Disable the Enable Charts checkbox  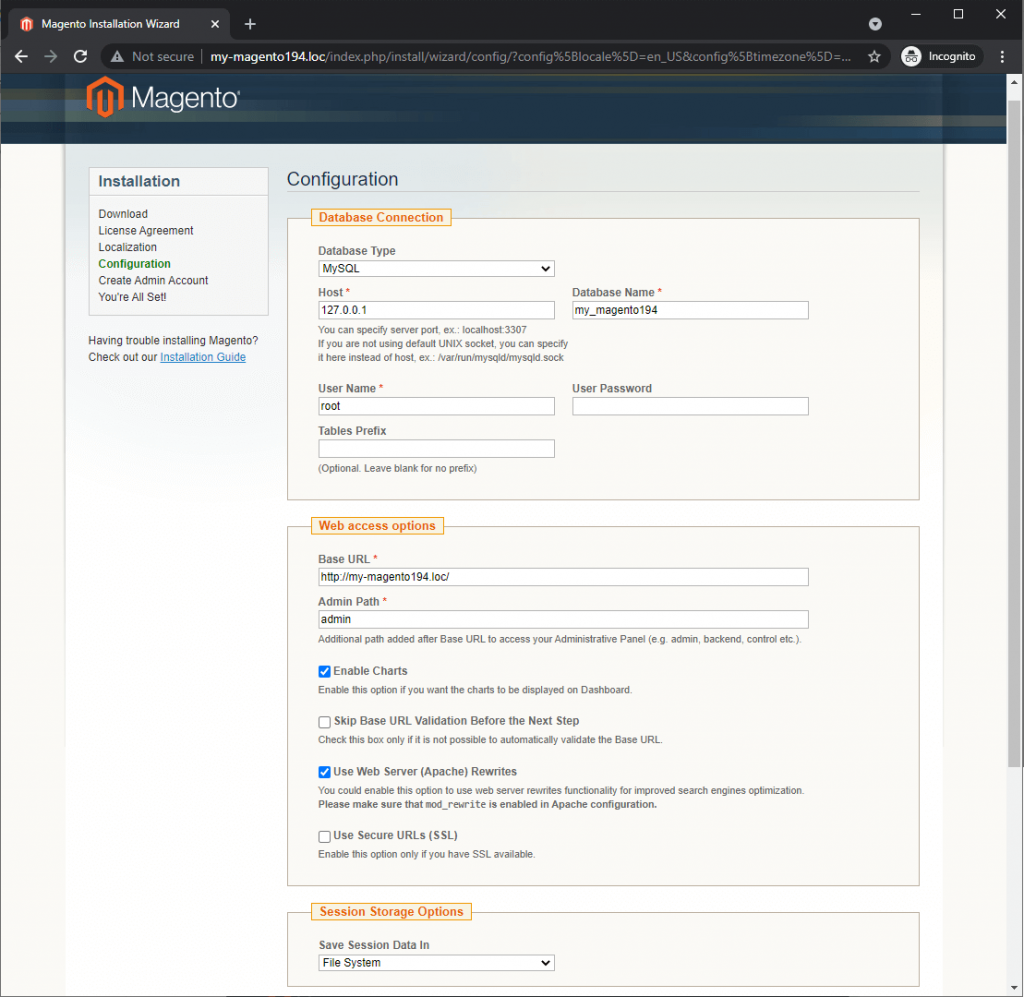tap(324, 672)
